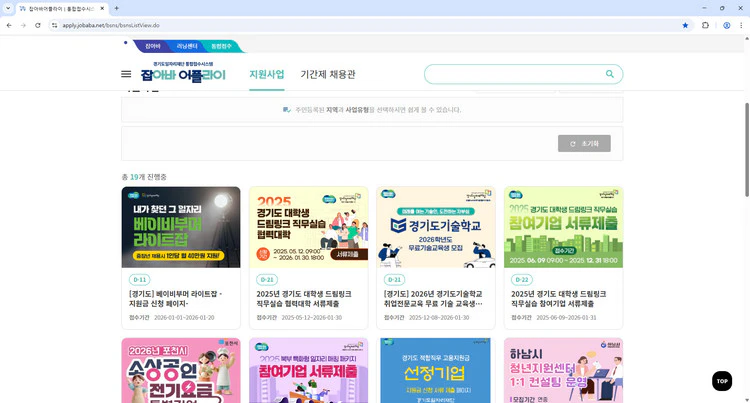Click the 초기화 reset button

click(x=584, y=143)
